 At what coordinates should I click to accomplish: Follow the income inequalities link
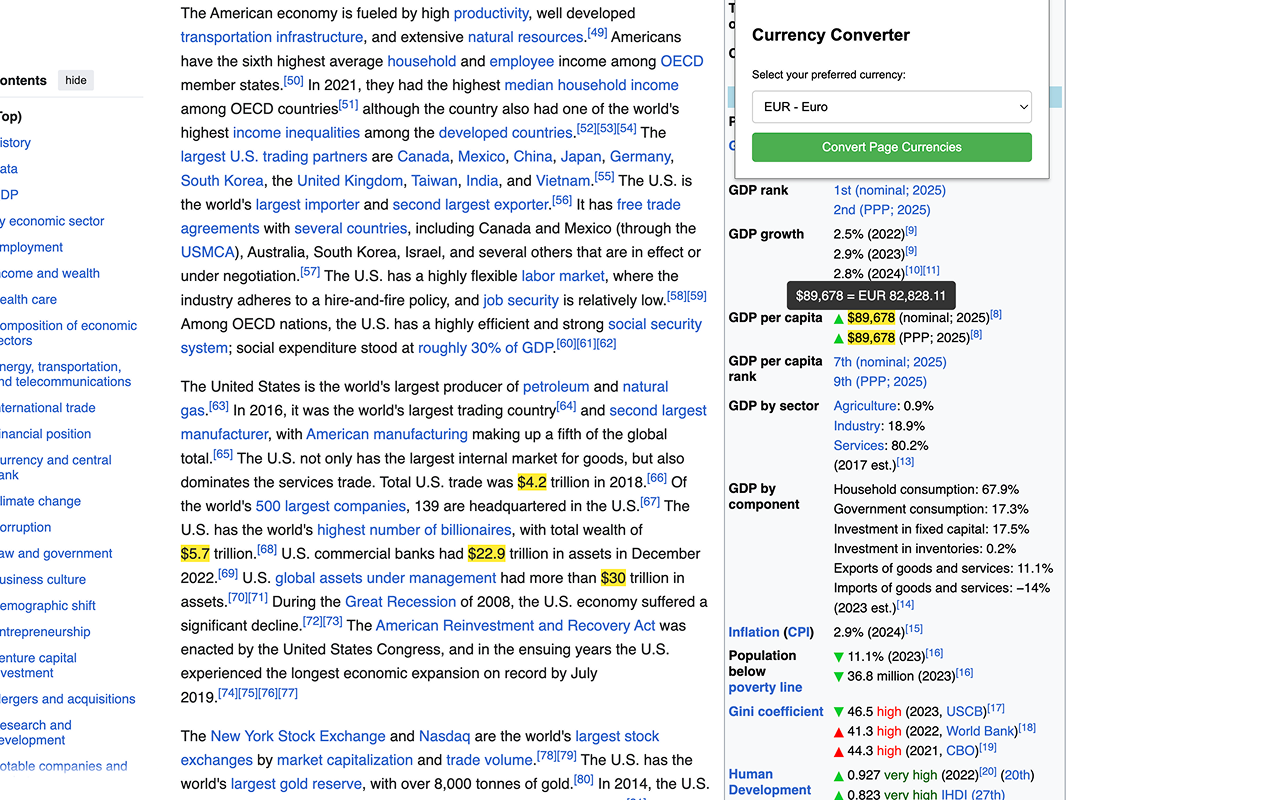pyautogui.click(x=296, y=132)
